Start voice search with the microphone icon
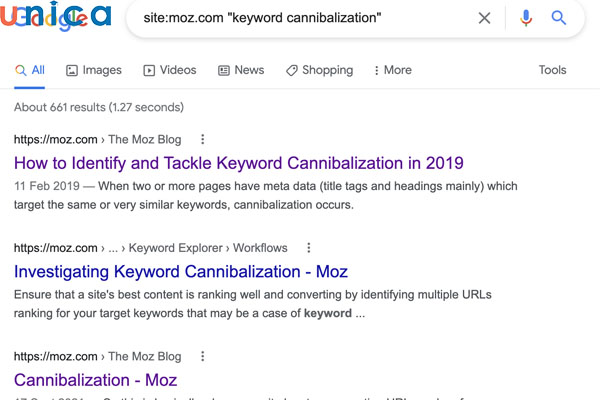Screen dimensions: 600x400 (527, 18)
